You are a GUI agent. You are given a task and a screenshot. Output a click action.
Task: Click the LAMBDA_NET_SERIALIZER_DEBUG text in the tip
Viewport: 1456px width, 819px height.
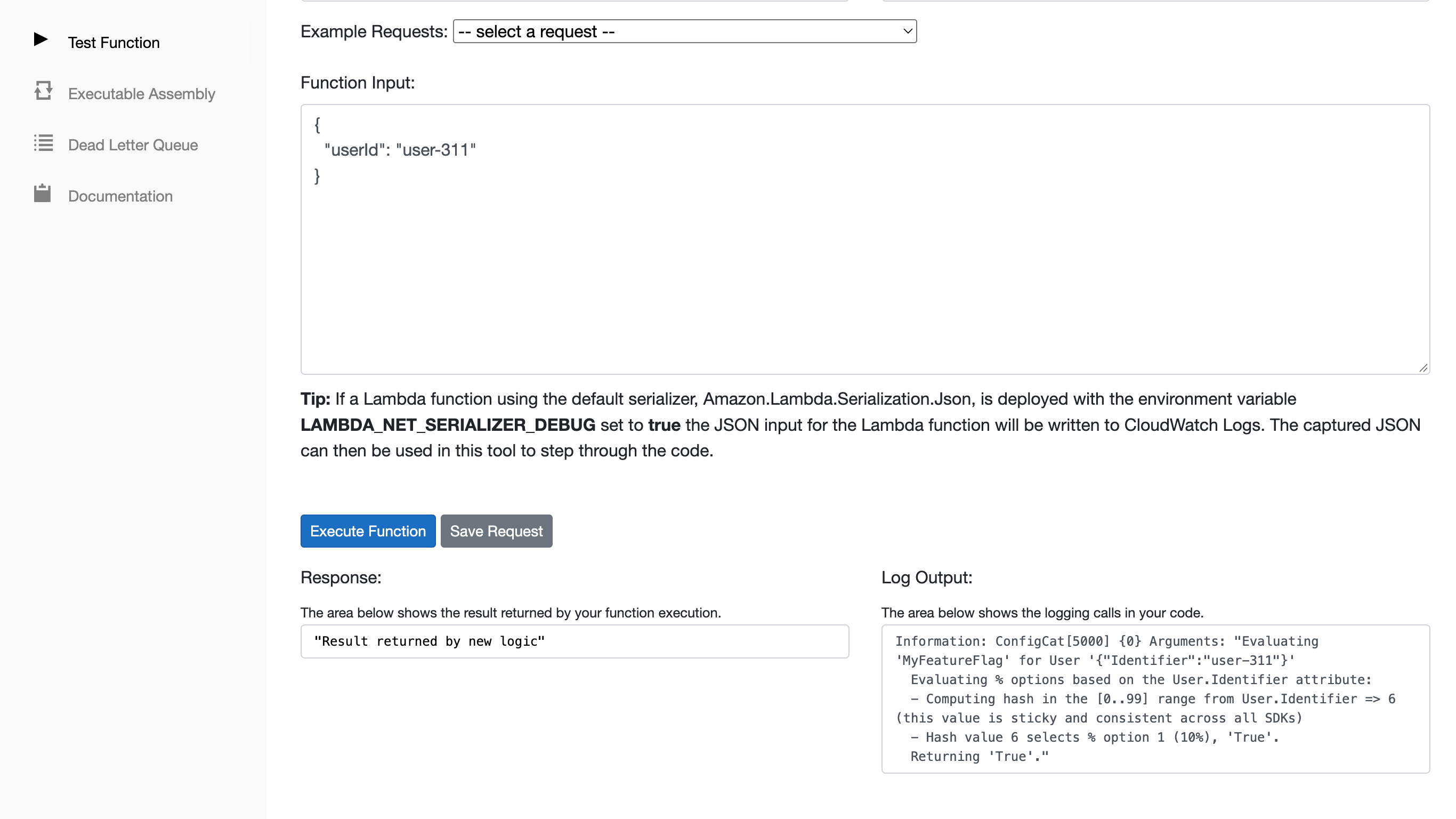pyautogui.click(x=448, y=425)
